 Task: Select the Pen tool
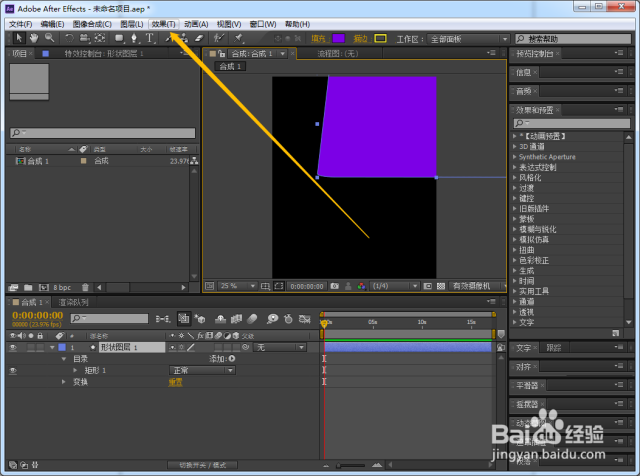[134, 38]
